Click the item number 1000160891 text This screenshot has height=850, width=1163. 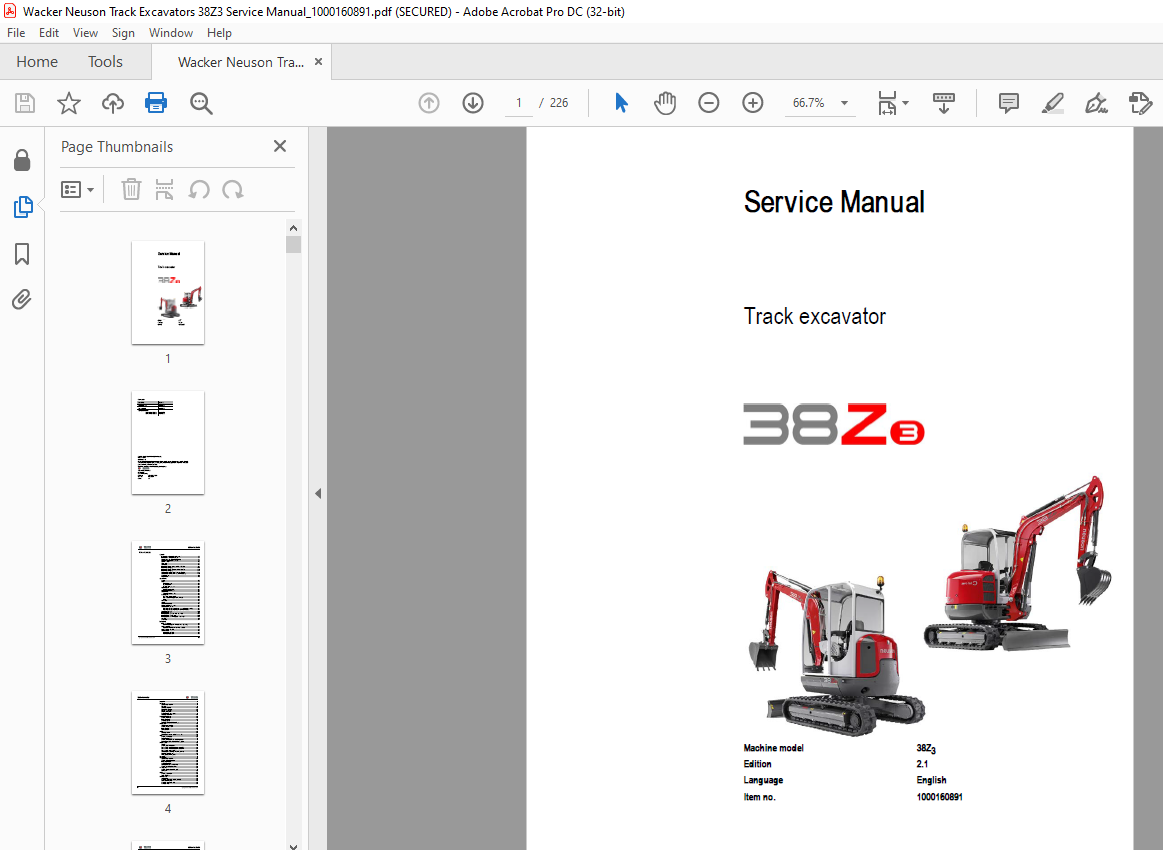pyautogui.click(x=939, y=797)
